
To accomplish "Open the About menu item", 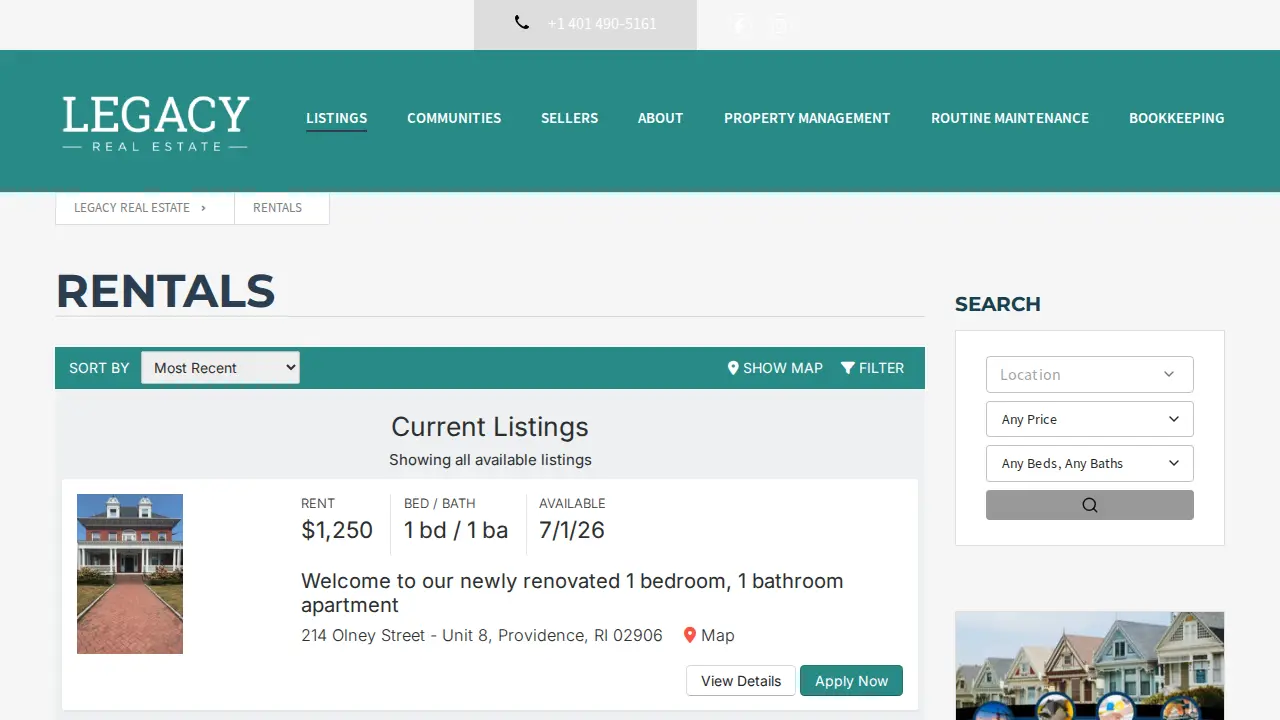I will point(660,118).
